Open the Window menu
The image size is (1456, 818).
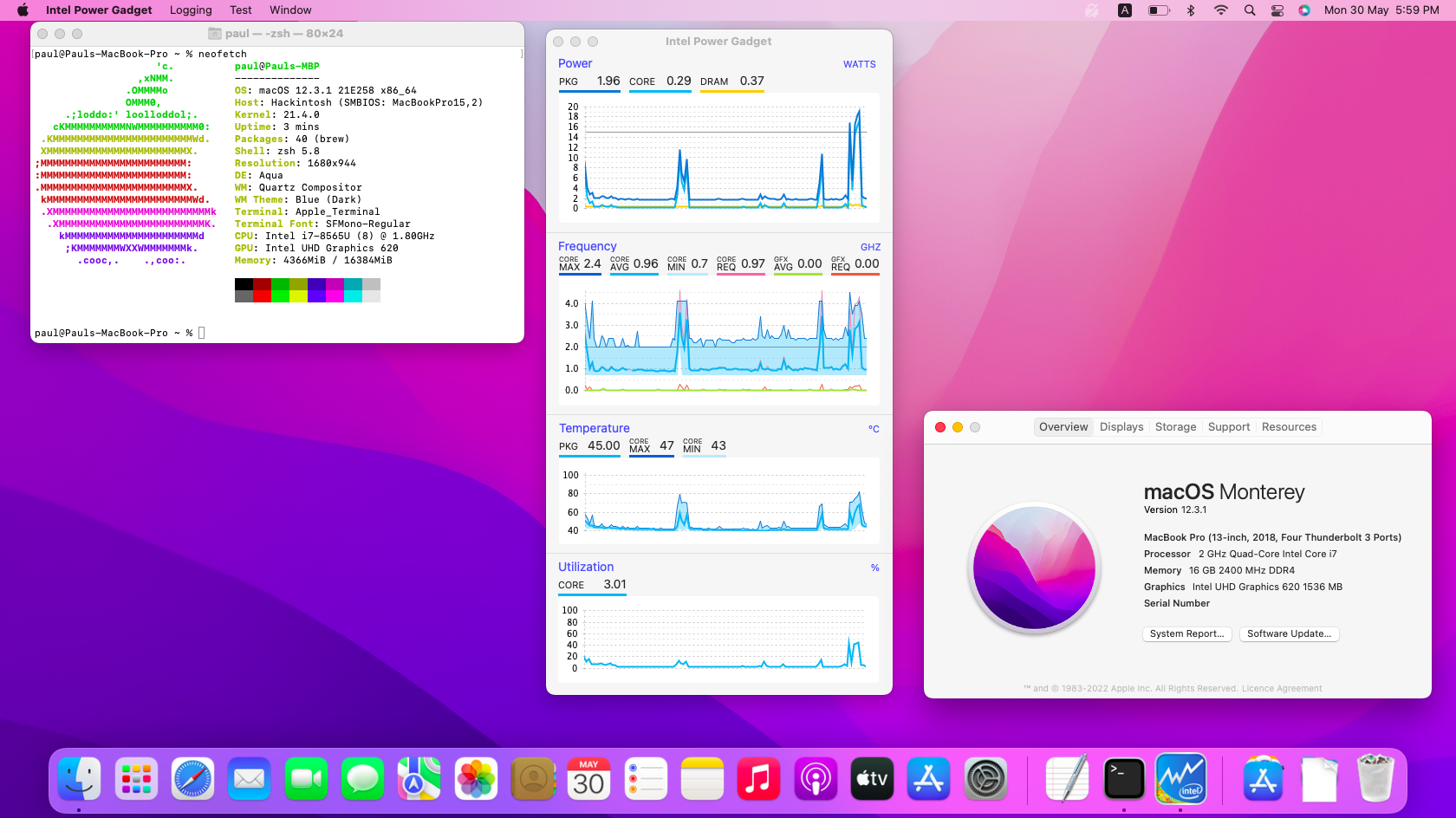click(x=290, y=10)
